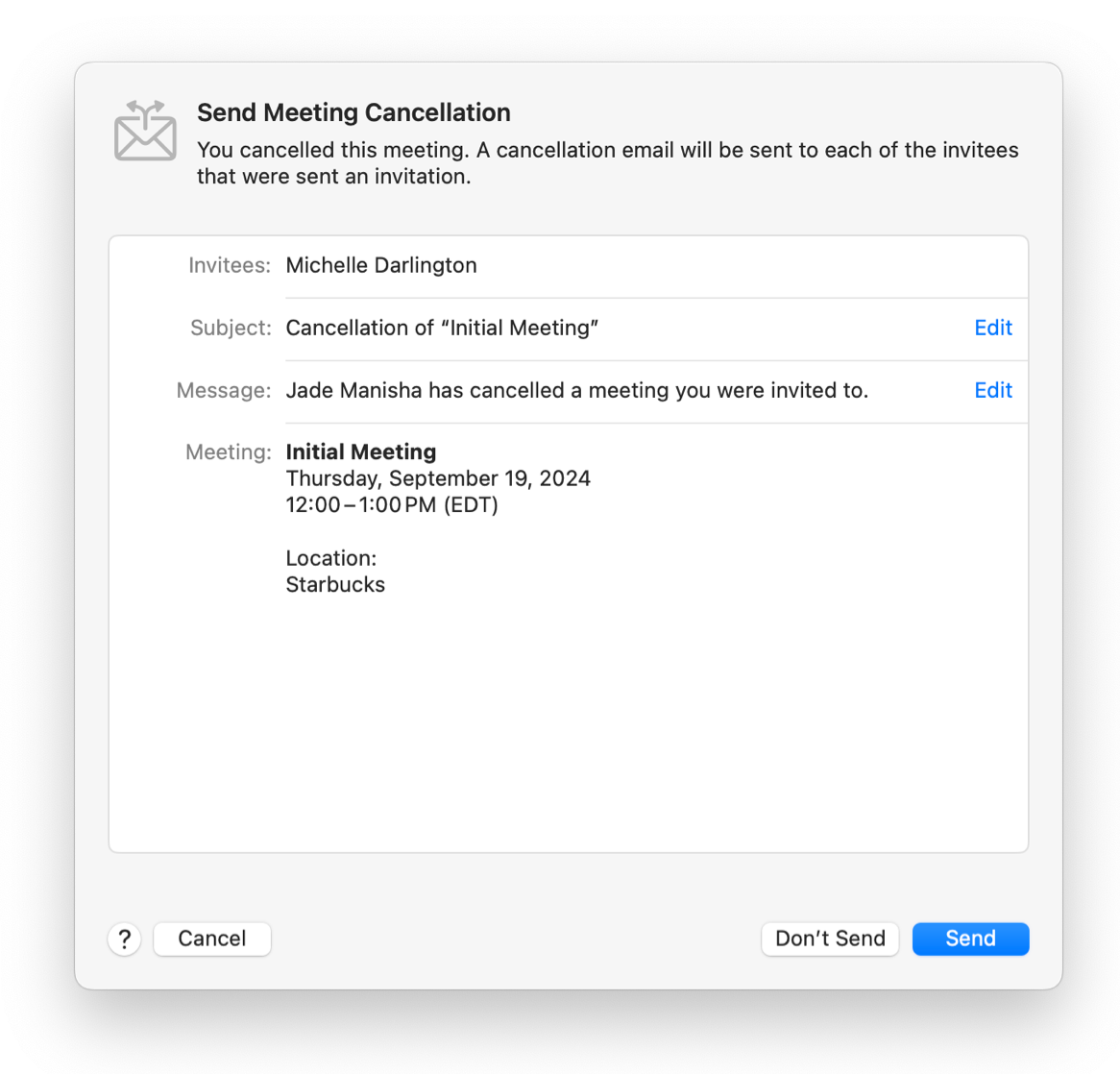Click the mail envelope cancellation icon
The image size is (1120, 1074).
click(x=145, y=132)
